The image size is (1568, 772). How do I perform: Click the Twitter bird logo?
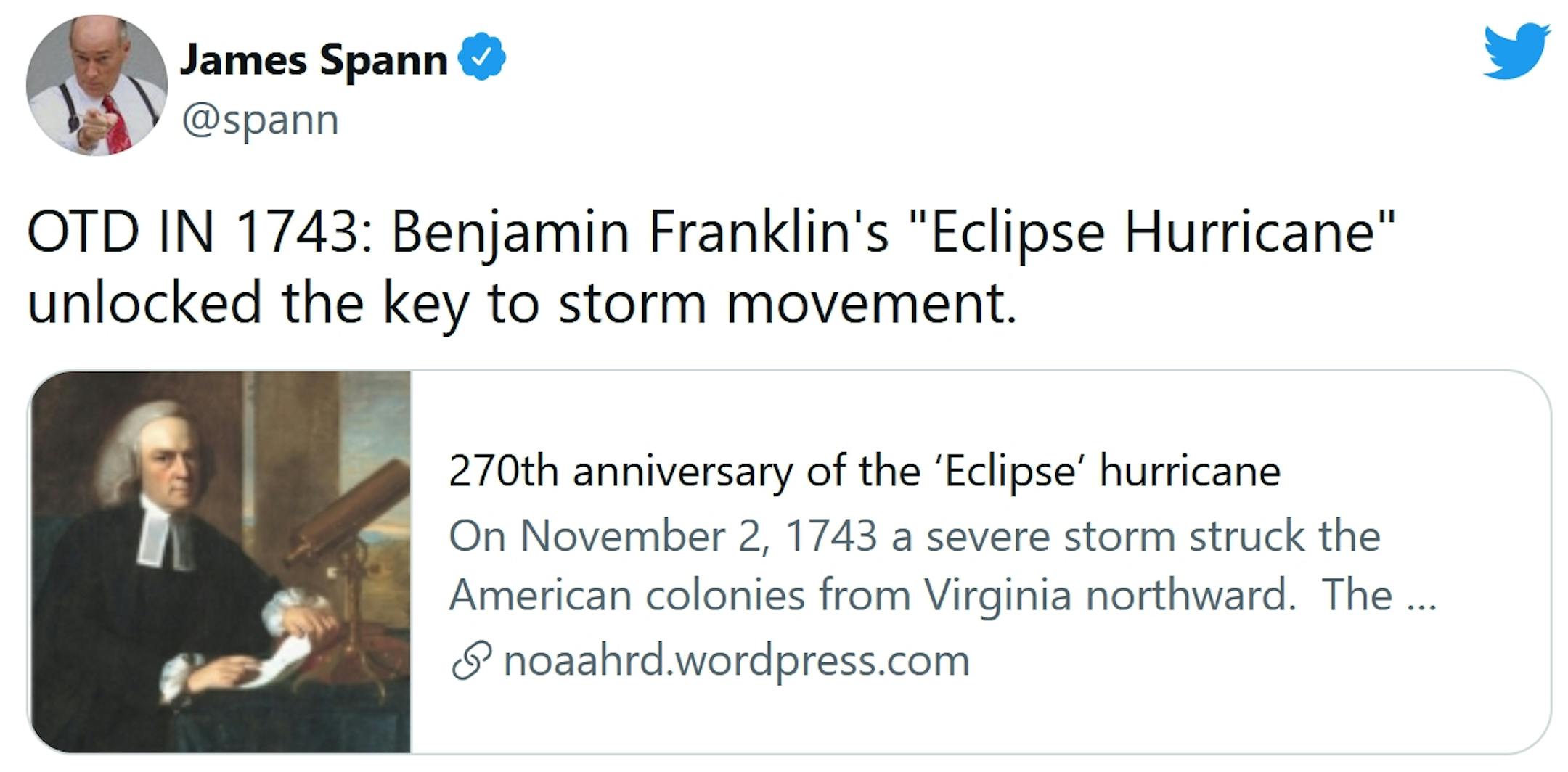tap(1516, 51)
